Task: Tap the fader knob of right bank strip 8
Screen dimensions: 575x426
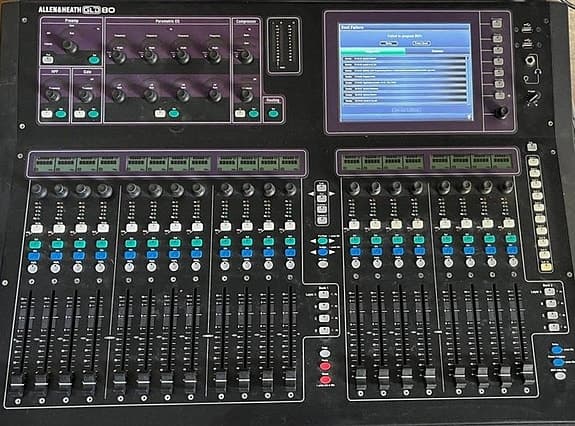Action: (528, 374)
